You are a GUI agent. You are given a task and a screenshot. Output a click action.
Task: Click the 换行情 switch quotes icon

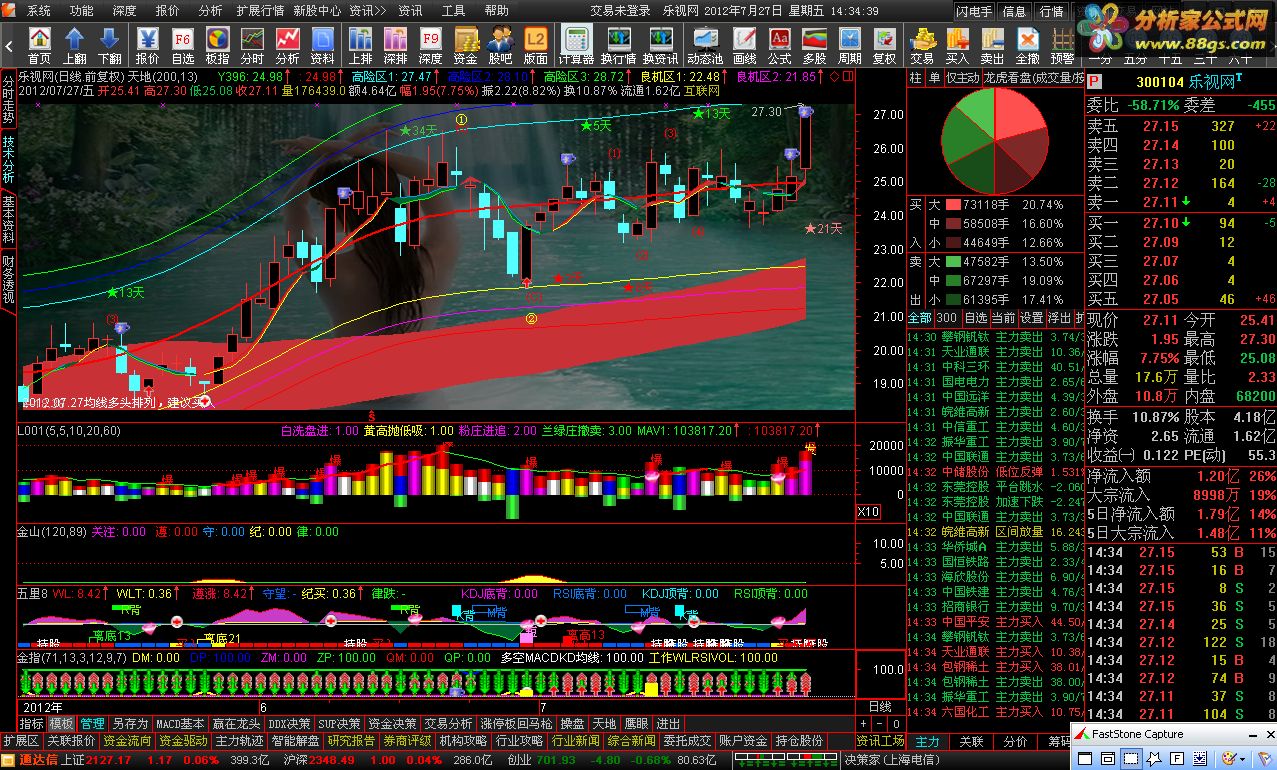[x=618, y=44]
